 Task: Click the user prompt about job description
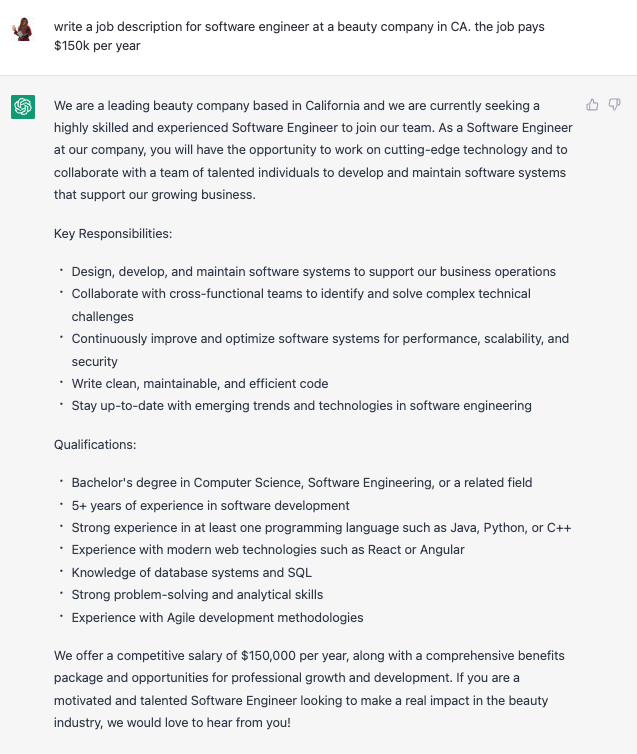point(299,36)
